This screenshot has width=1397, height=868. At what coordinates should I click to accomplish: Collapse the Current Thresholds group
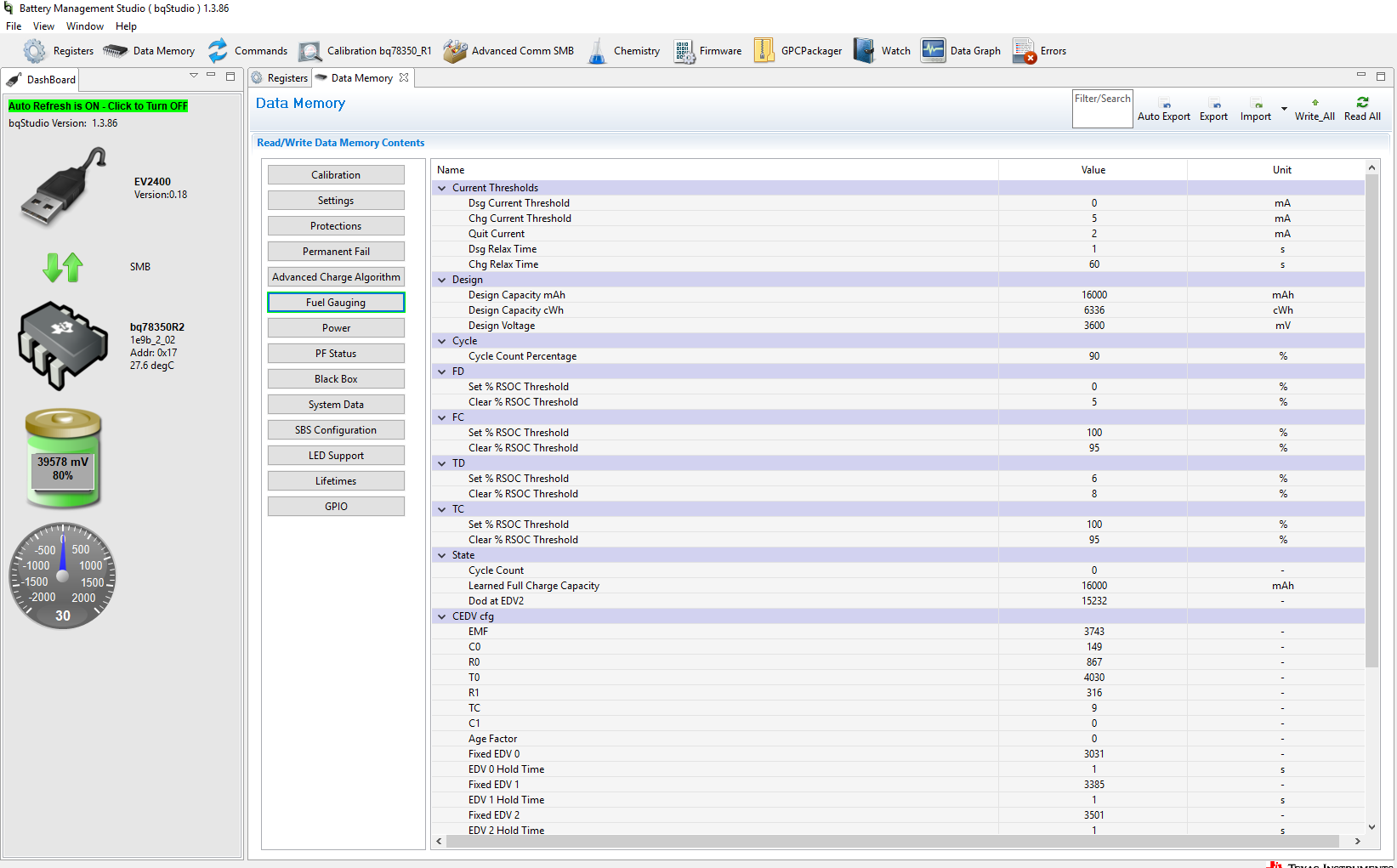[441, 188]
